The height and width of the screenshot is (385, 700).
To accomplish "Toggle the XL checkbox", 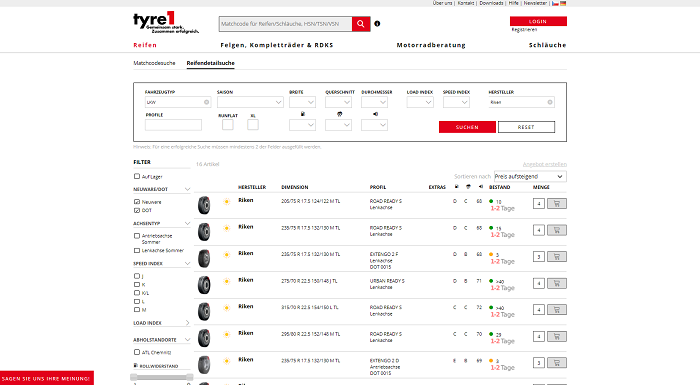I will coord(253,125).
